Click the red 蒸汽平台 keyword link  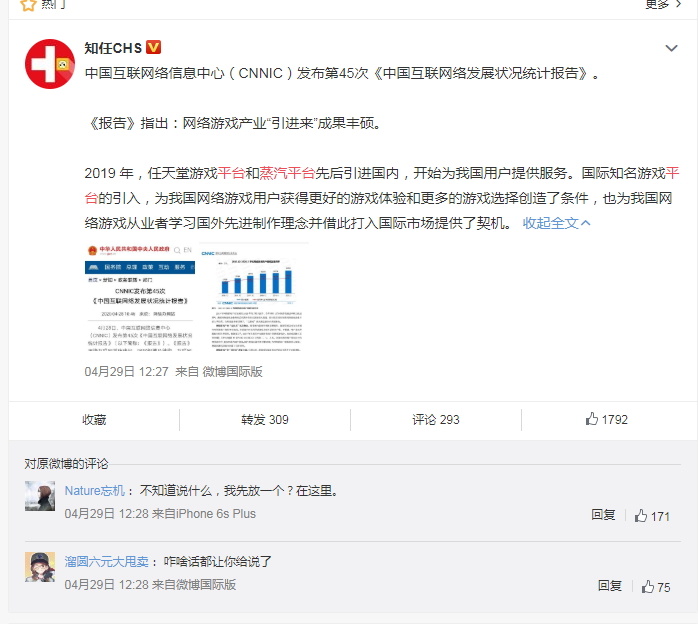point(287,173)
